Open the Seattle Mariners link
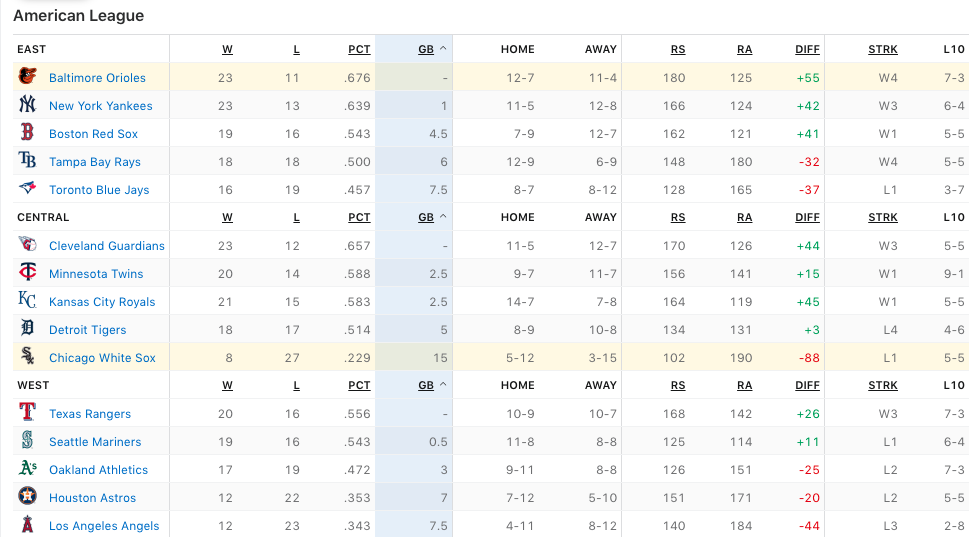This screenshot has width=978, height=537. pos(95,442)
